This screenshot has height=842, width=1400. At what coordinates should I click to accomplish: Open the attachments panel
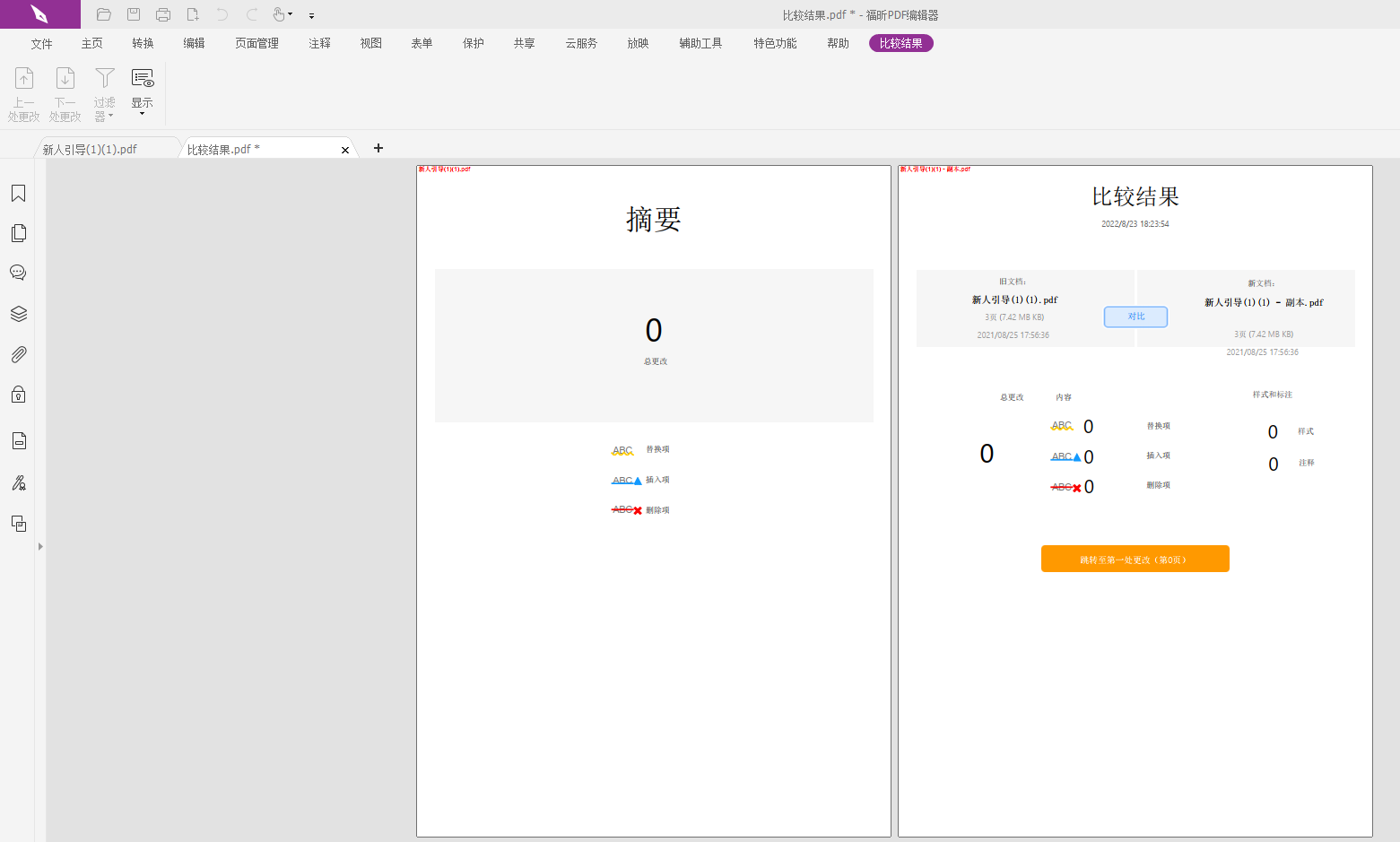pyautogui.click(x=18, y=353)
